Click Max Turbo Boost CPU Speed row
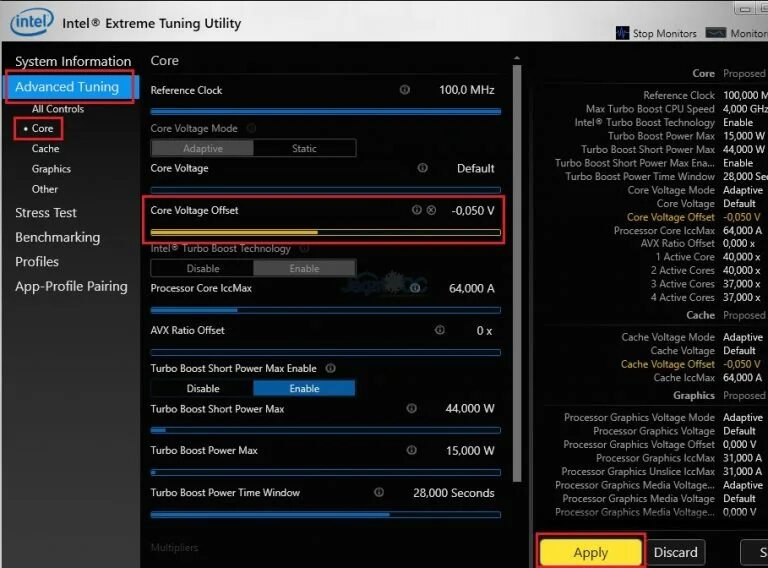This screenshot has width=768, height=568. [676, 109]
